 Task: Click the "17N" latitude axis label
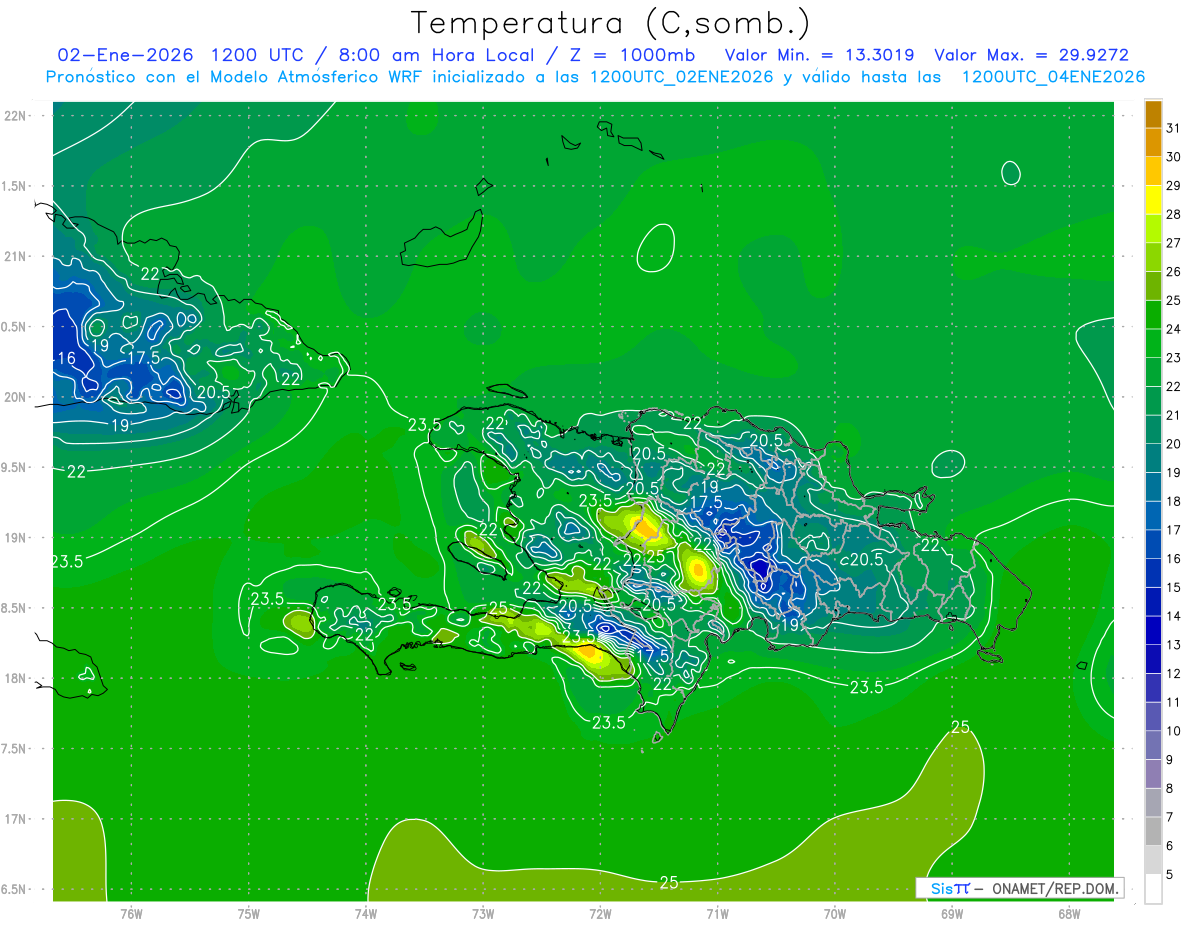(x=16, y=819)
